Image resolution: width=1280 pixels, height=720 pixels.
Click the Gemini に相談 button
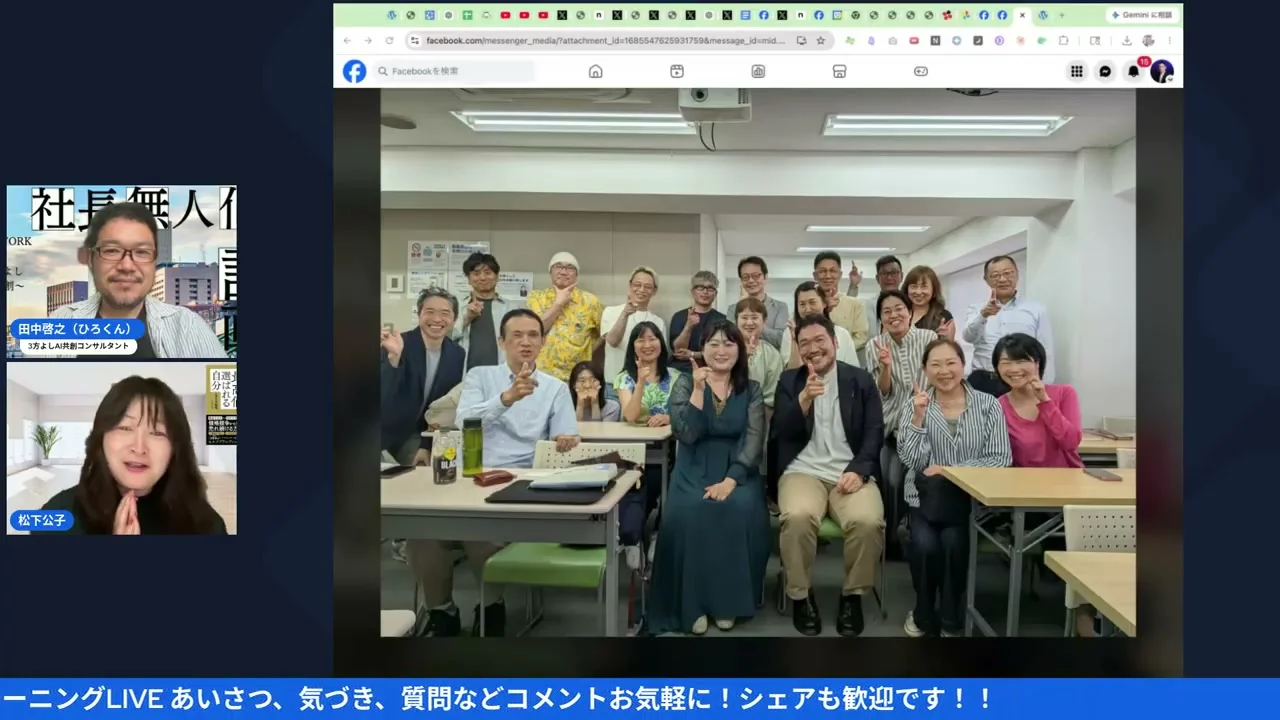click(1142, 15)
